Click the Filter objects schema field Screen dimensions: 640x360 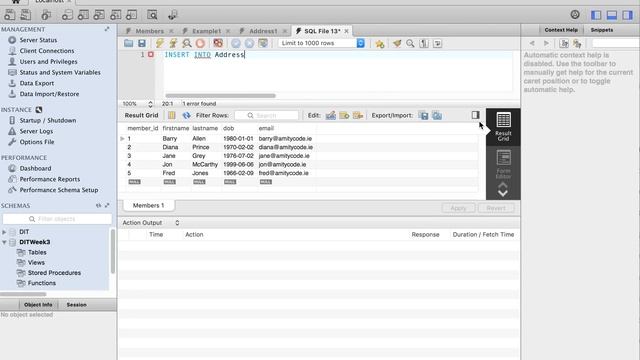(57, 219)
